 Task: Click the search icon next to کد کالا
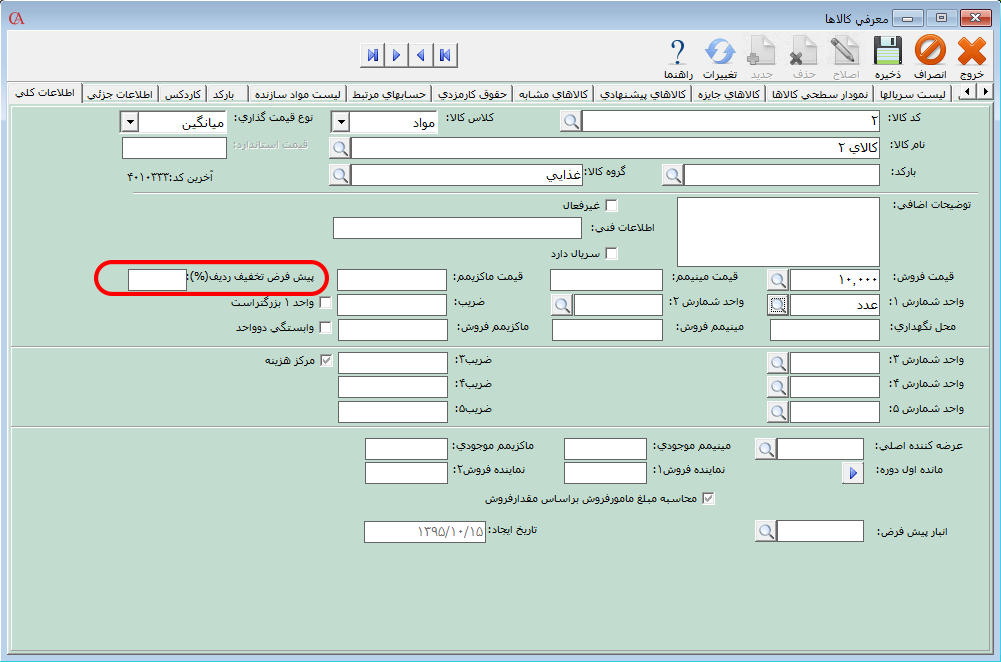[x=570, y=122]
